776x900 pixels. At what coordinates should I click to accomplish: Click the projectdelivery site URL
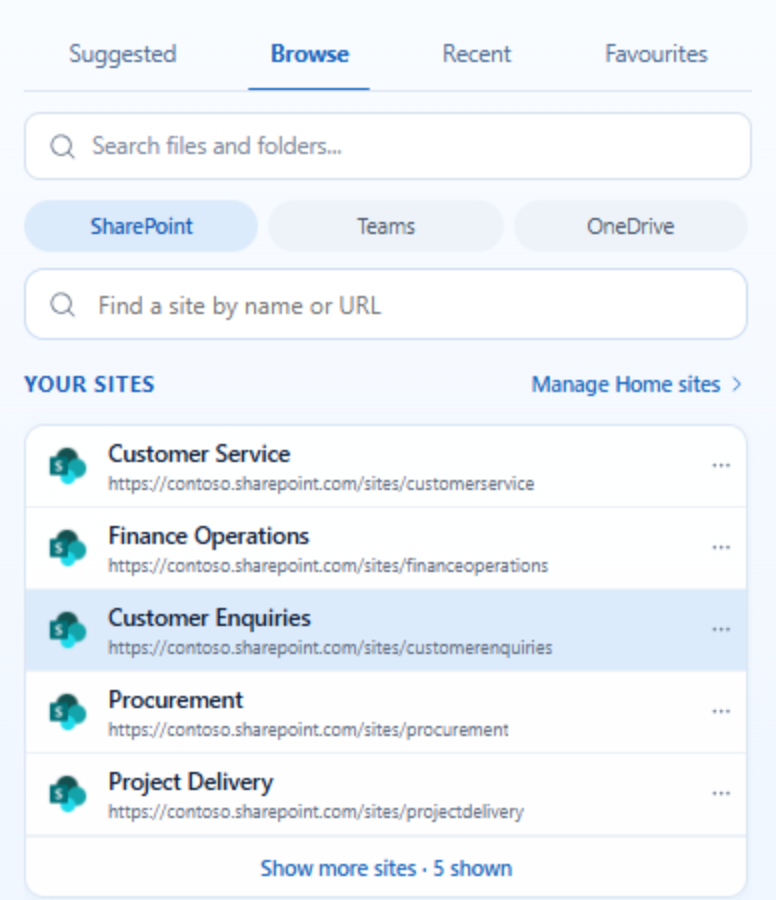tap(316, 812)
